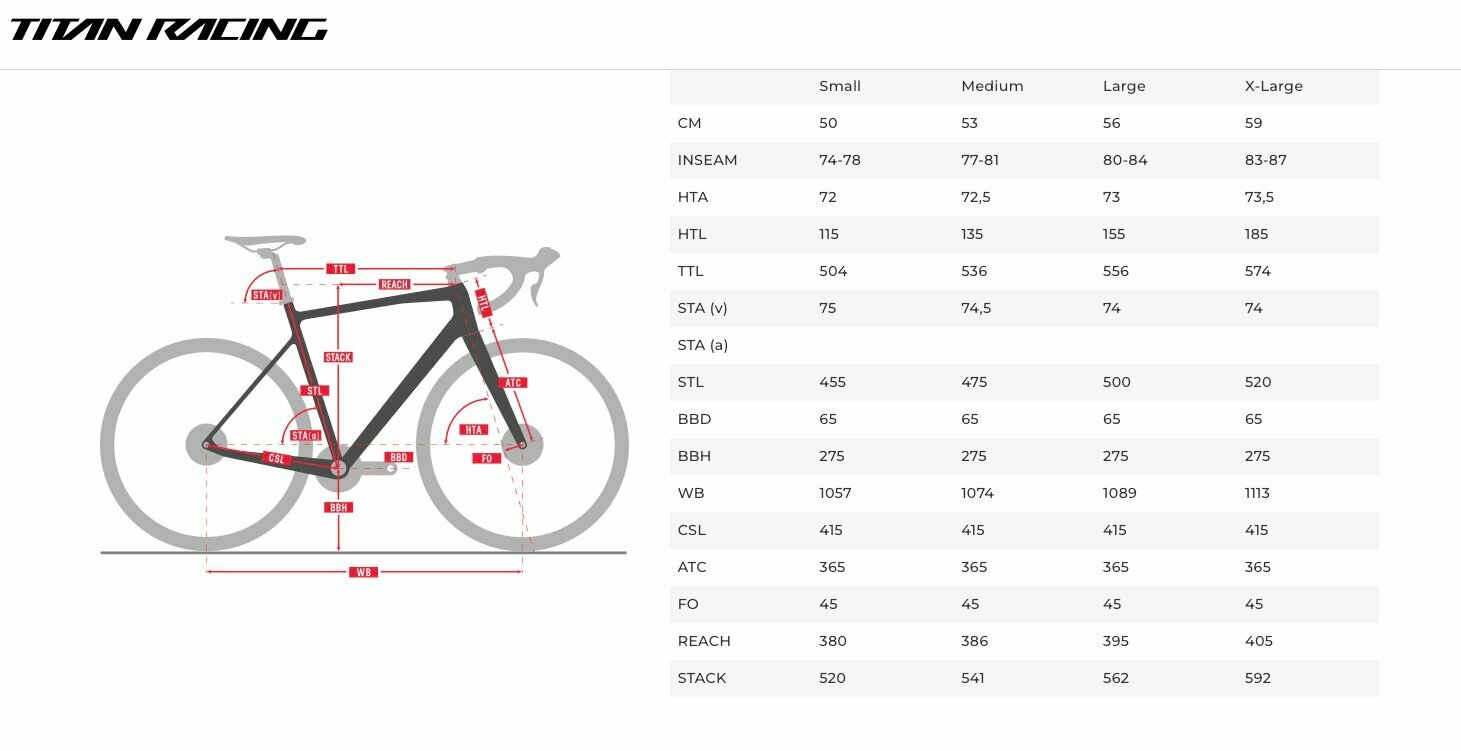Click the red STACK label on diagram
The height and width of the screenshot is (751, 1461).
click(x=338, y=357)
